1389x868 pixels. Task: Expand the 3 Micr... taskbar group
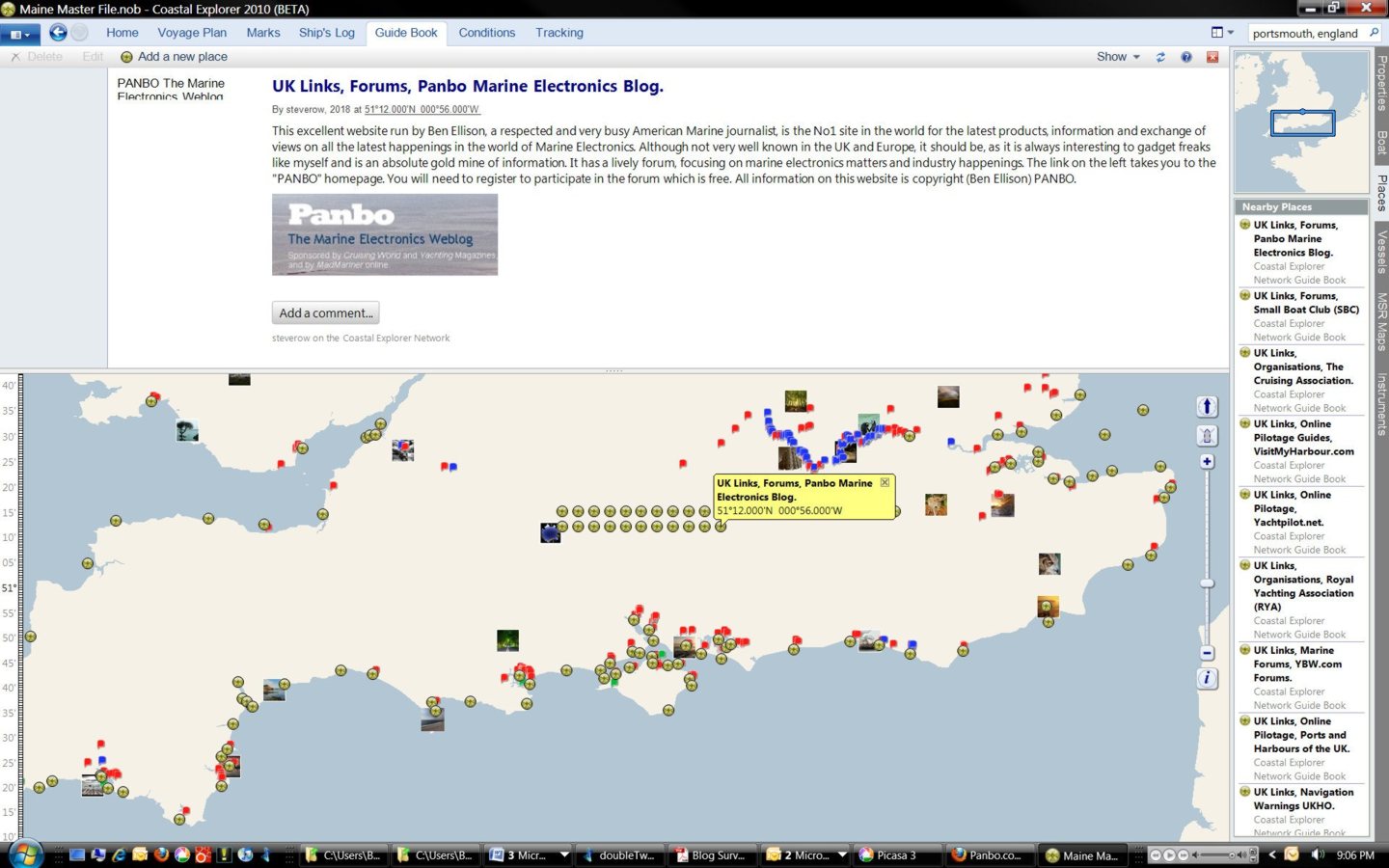pos(564,854)
